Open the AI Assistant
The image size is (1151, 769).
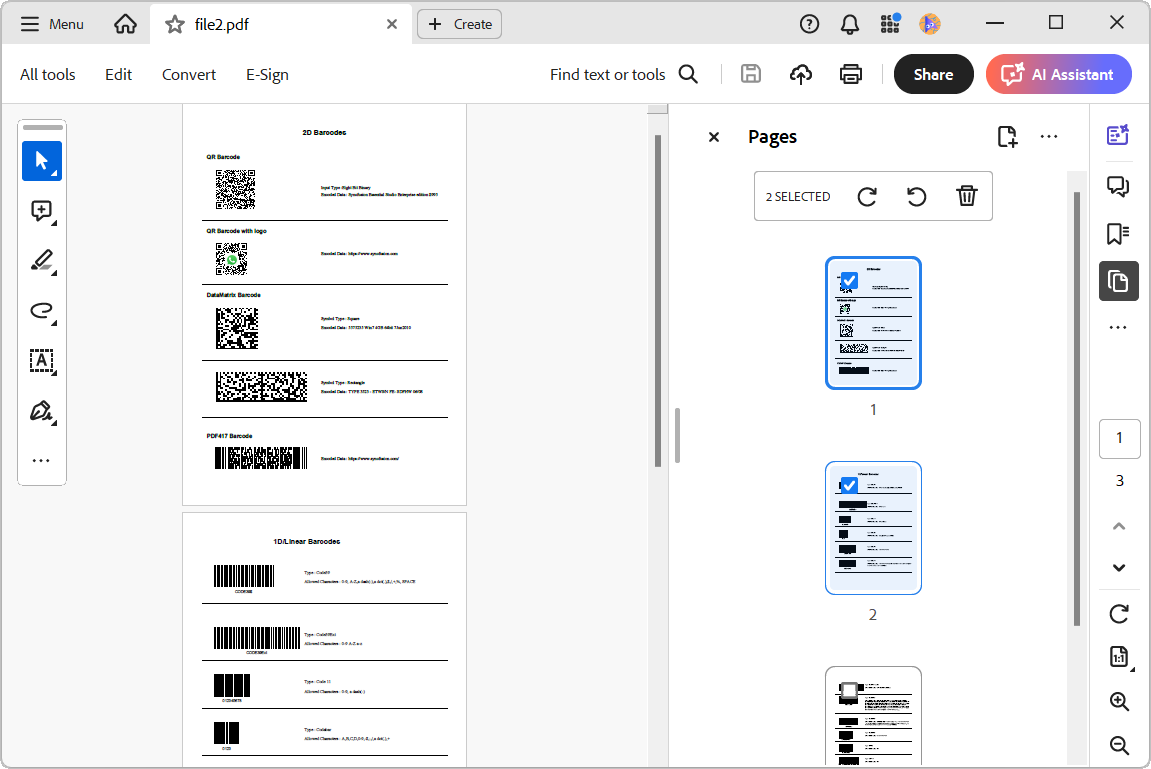point(1059,74)
